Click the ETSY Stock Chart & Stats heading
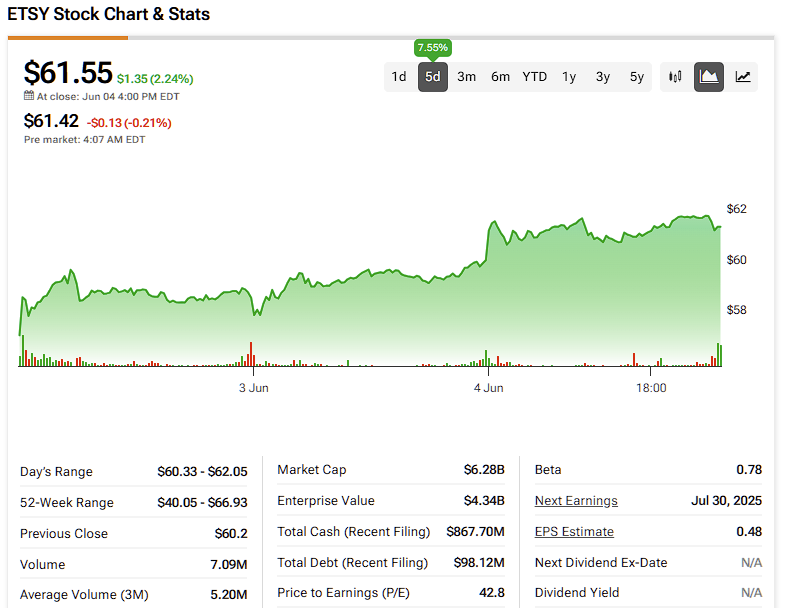 (x=109, y=14)
